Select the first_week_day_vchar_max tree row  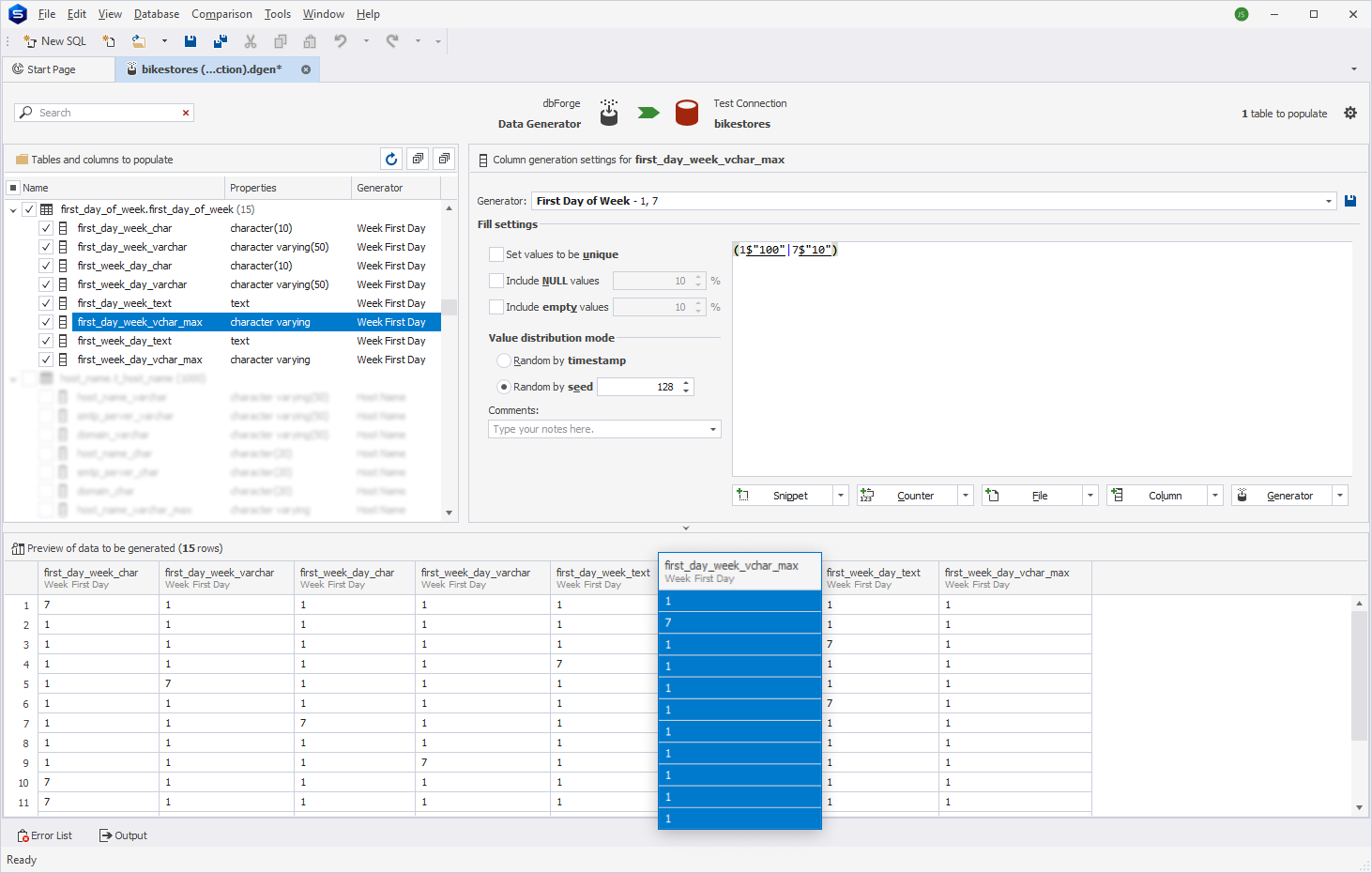click(x=255, y=360)
